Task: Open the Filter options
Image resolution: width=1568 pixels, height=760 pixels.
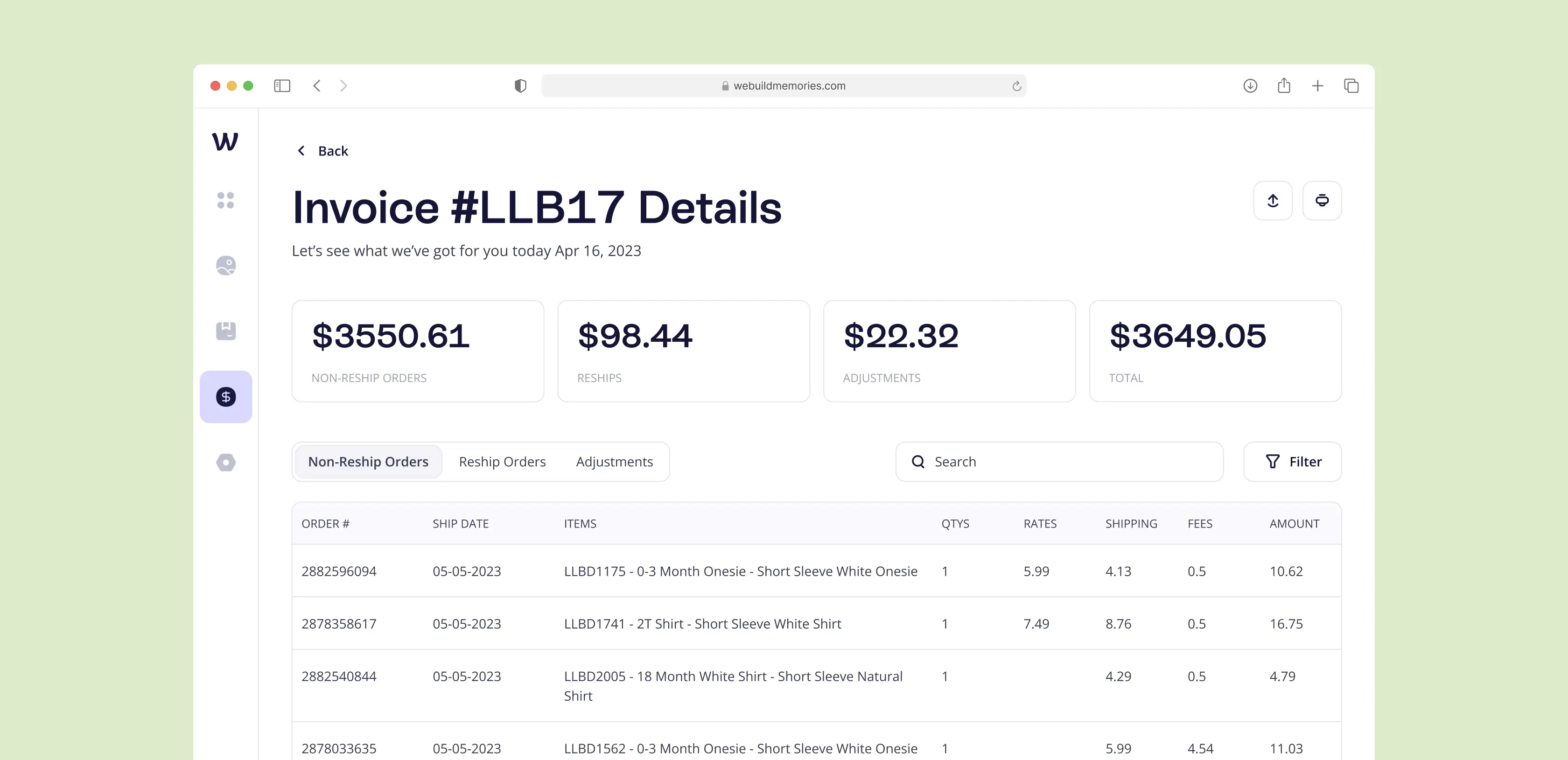Action: 1292,462
